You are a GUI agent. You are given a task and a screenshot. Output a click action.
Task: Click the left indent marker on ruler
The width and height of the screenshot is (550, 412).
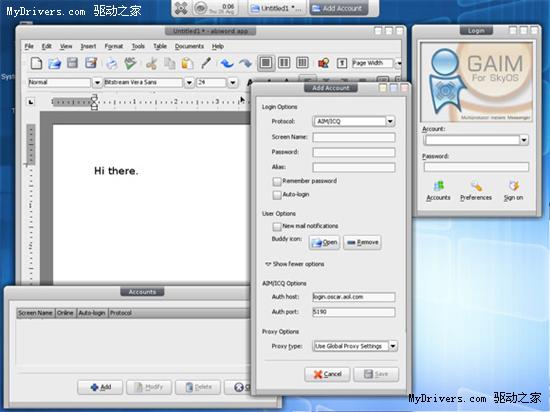coord(94,102)
